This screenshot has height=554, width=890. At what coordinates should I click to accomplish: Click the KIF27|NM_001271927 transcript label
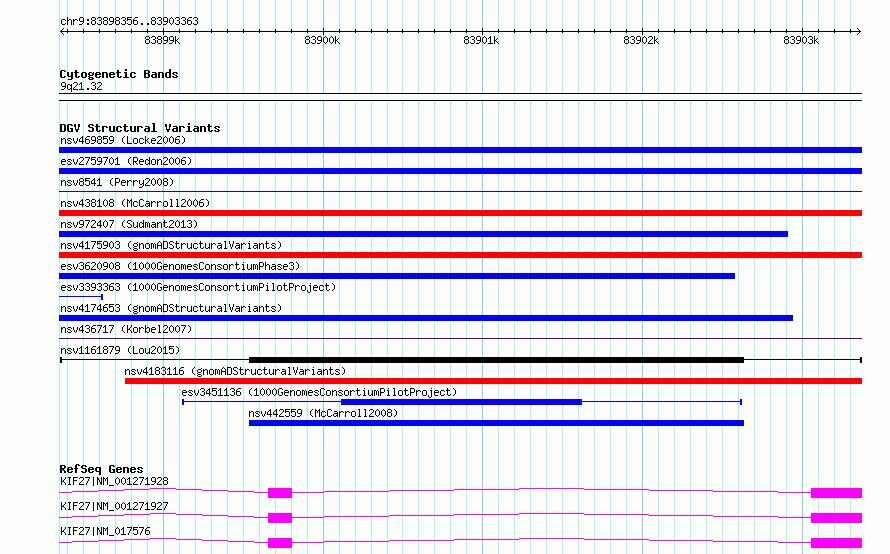coord(114,506)
